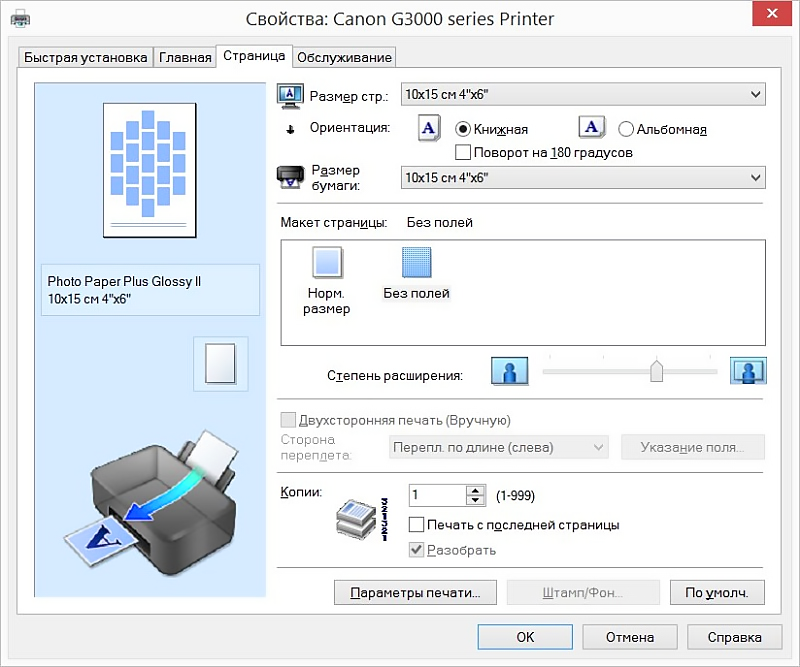Click the maximum extension amount icon
Screen dimensions: 800x667
coord(748,371)
